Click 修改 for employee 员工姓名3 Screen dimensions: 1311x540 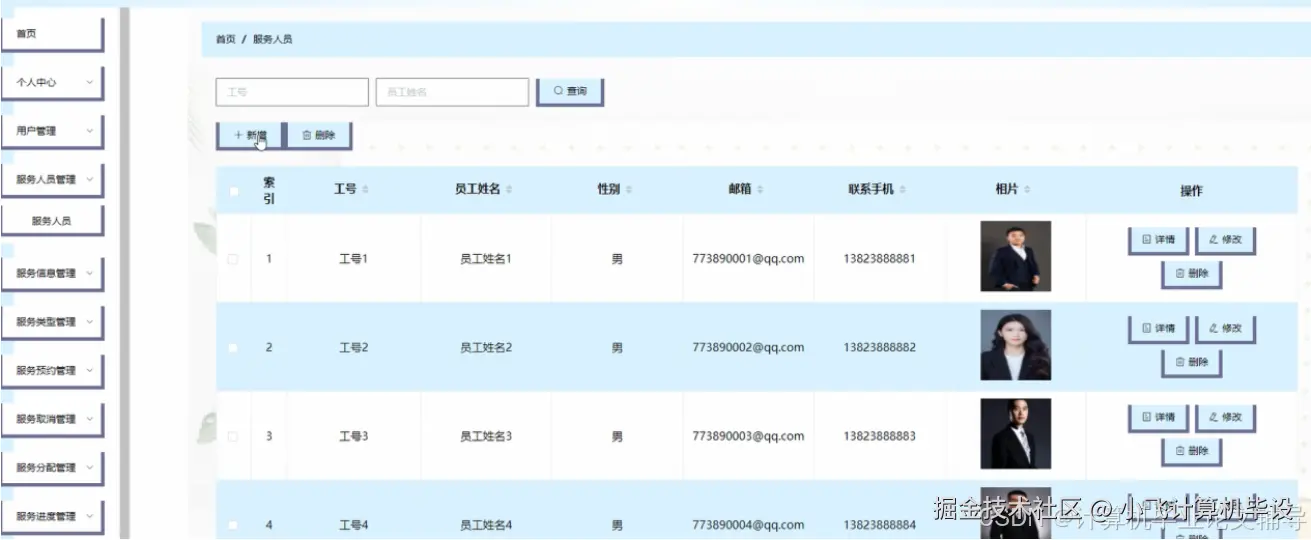click(1225, 417)
